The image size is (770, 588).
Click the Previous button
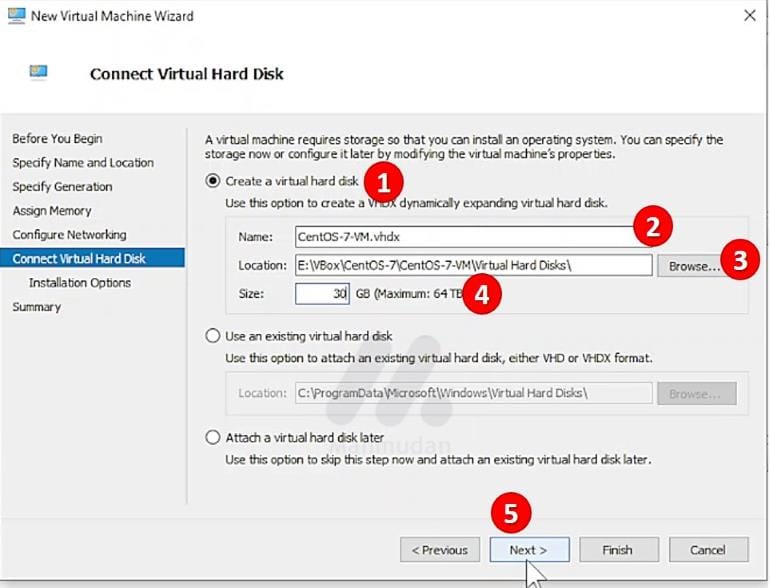[x=439, y=550]
